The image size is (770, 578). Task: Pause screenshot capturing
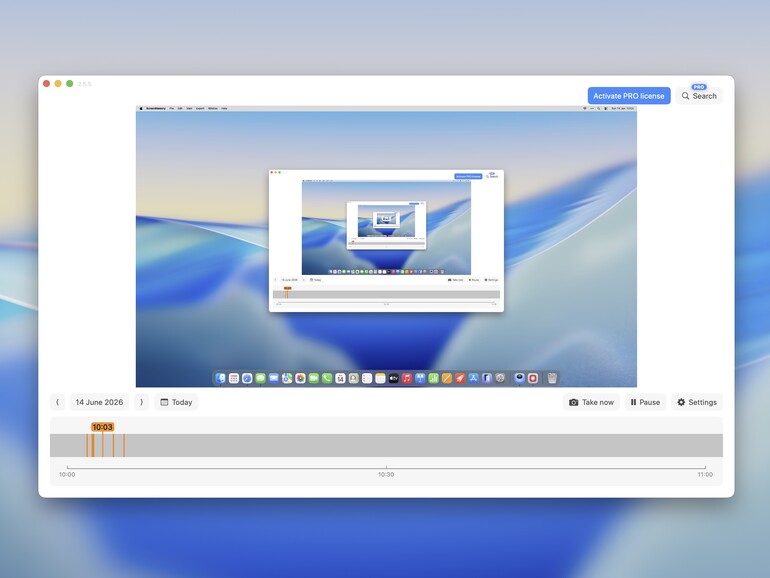645,402
